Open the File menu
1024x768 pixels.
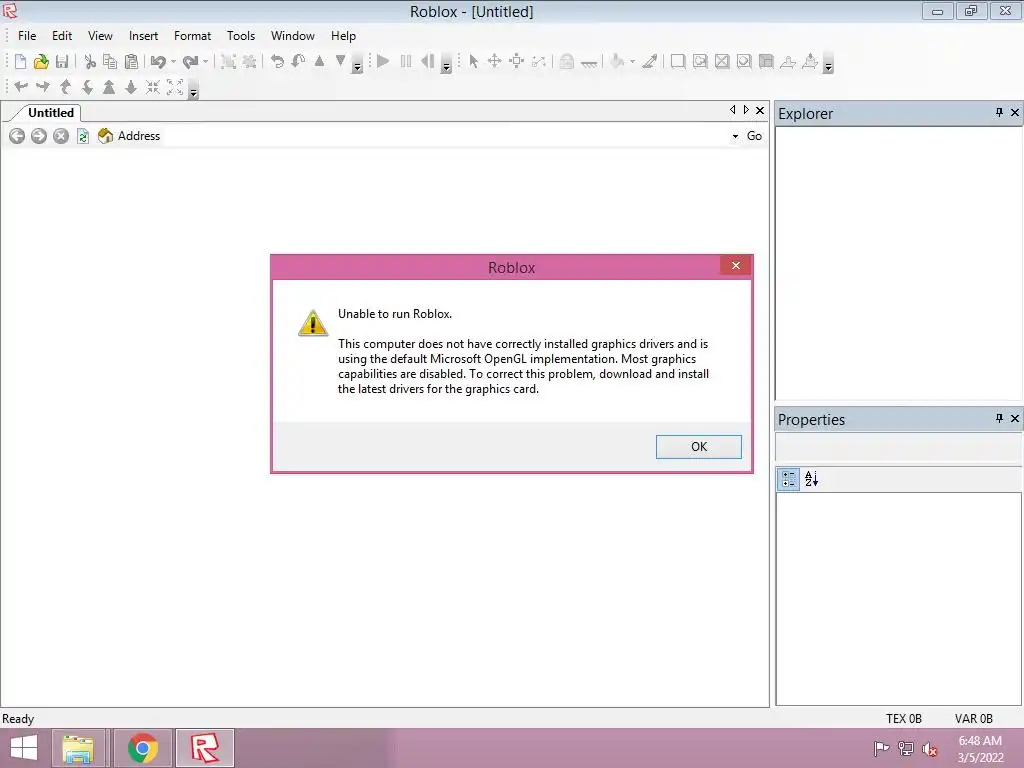pos(27,36)
